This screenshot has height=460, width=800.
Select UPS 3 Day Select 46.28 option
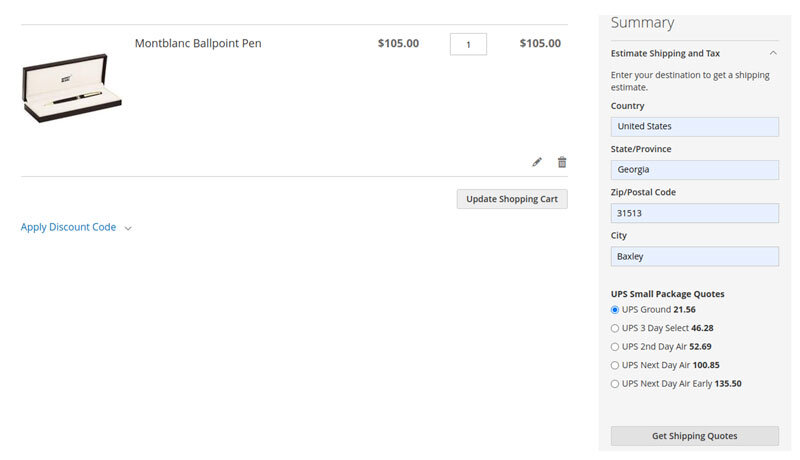615,328
